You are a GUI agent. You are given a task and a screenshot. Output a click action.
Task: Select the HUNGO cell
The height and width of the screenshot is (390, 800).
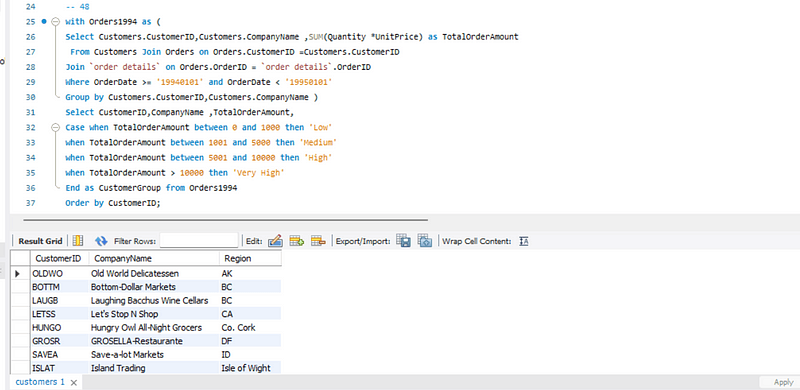[x=60, y=327]
